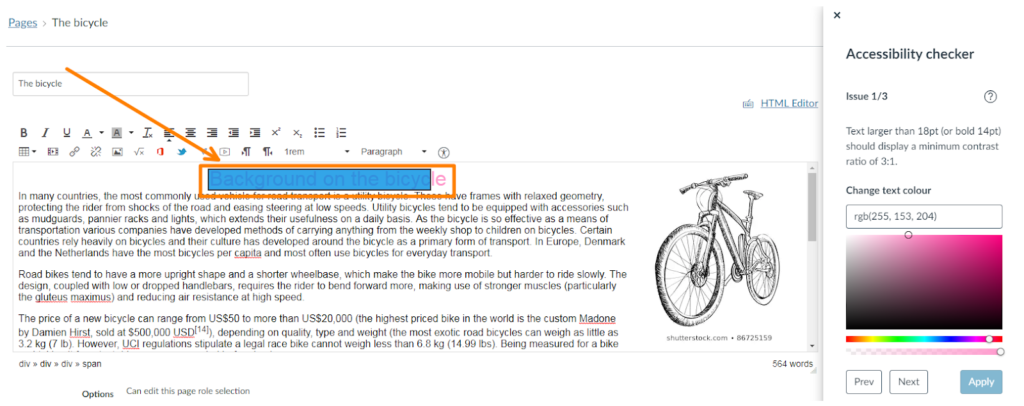
Task: Insert a numbered list
Action: click(x=341, y=133)
